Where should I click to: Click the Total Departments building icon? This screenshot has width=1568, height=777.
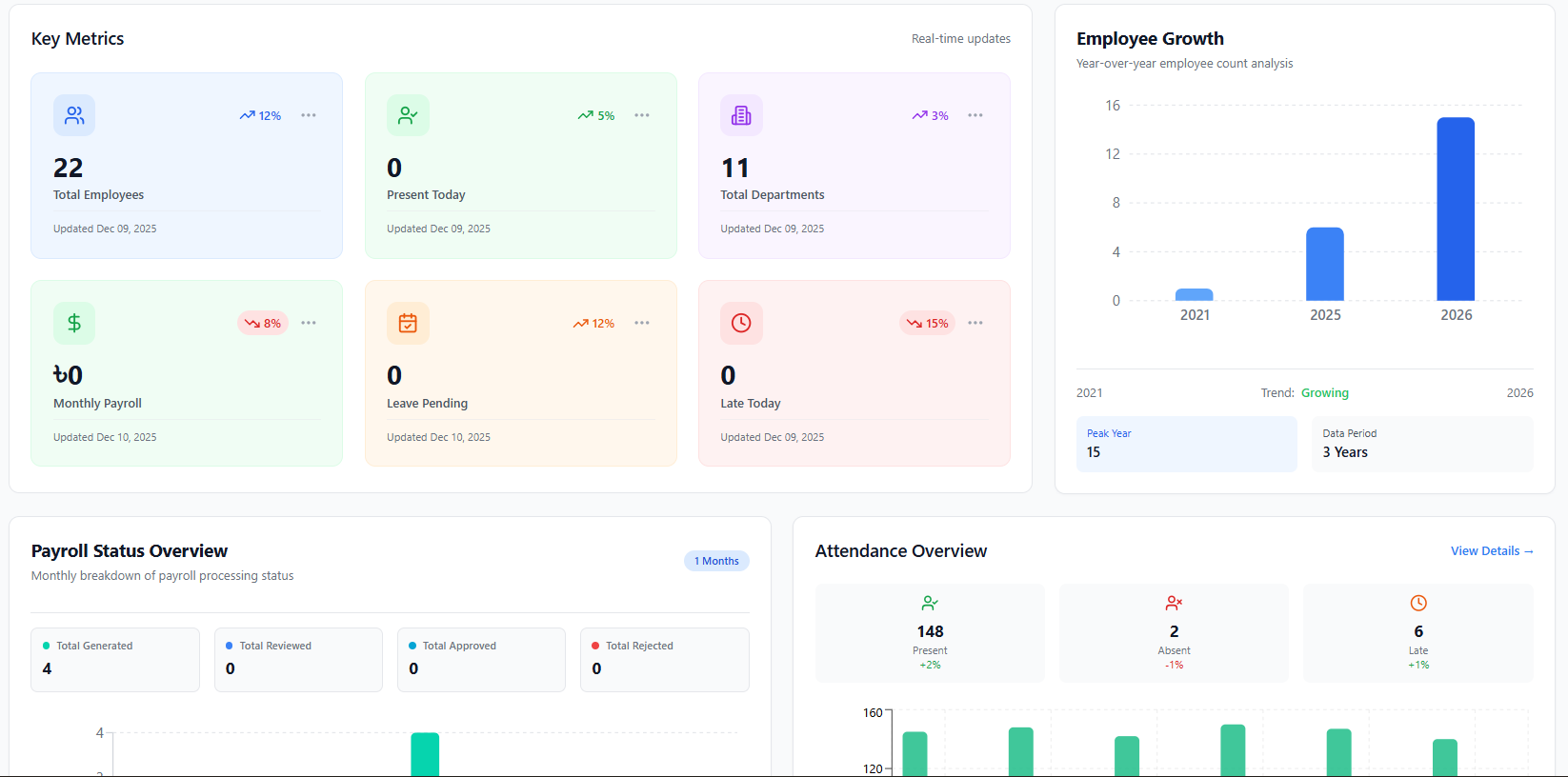click(x=741, y=115)
